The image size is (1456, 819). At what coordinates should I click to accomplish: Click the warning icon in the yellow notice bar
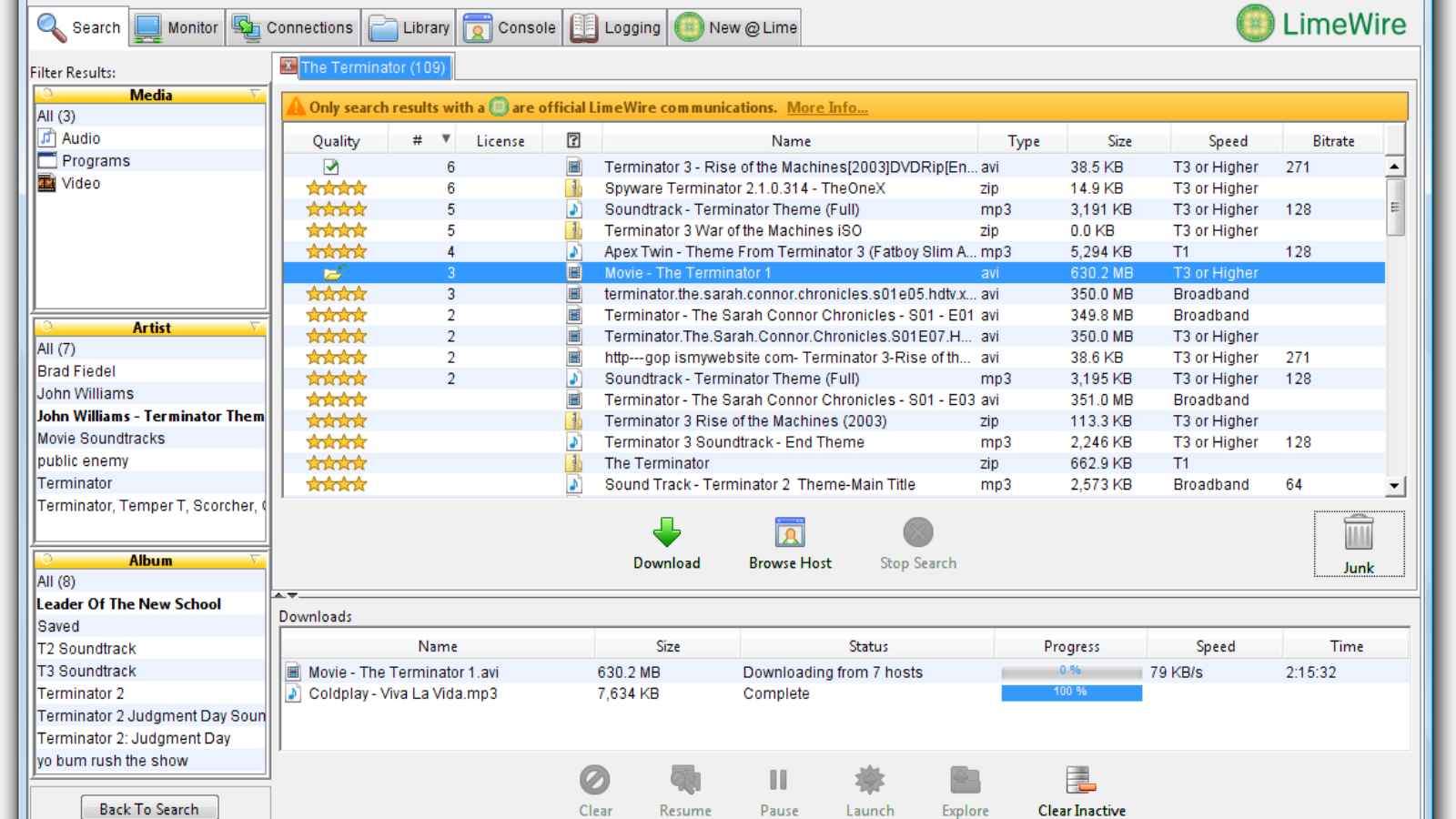point(296,107)
